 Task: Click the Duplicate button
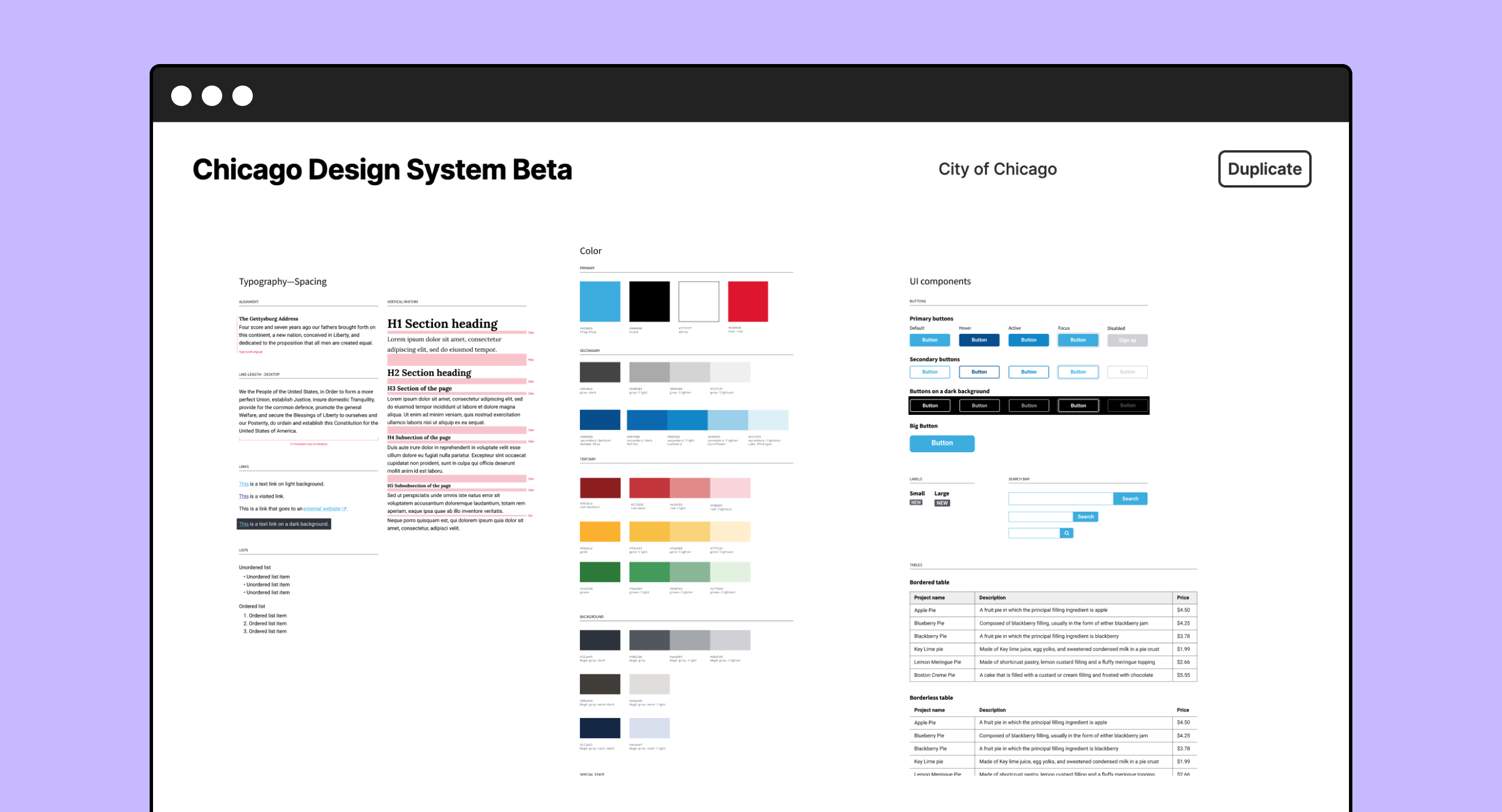point(1263,167)
